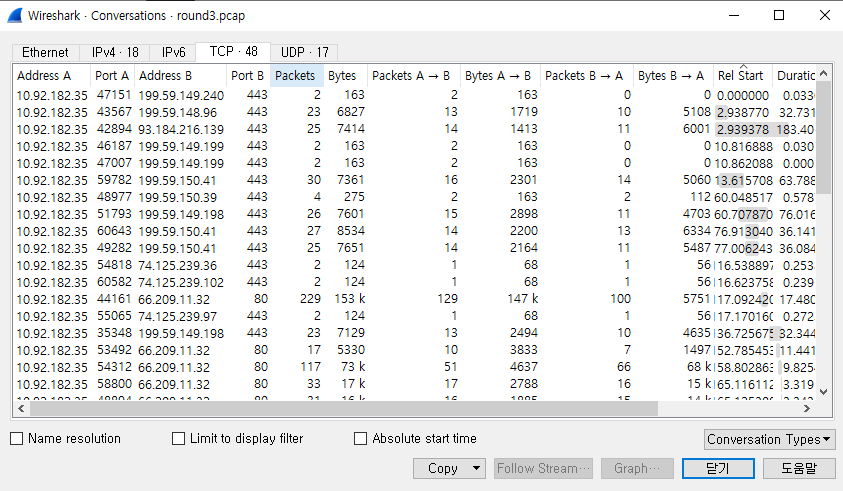Sort by the Rel Start column header
The width and height of the screenshot is (843, 491).
pyautogui.click(x=742, y=76)
